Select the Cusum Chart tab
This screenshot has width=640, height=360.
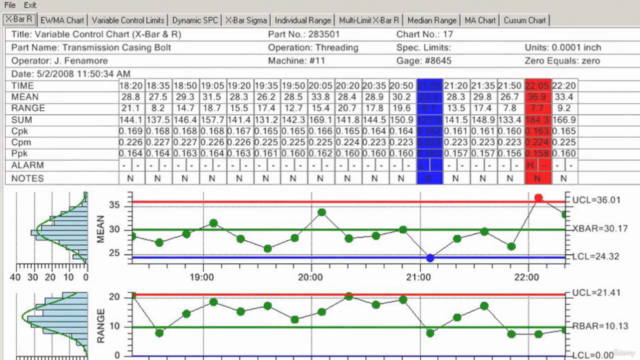tap(524, 20)
